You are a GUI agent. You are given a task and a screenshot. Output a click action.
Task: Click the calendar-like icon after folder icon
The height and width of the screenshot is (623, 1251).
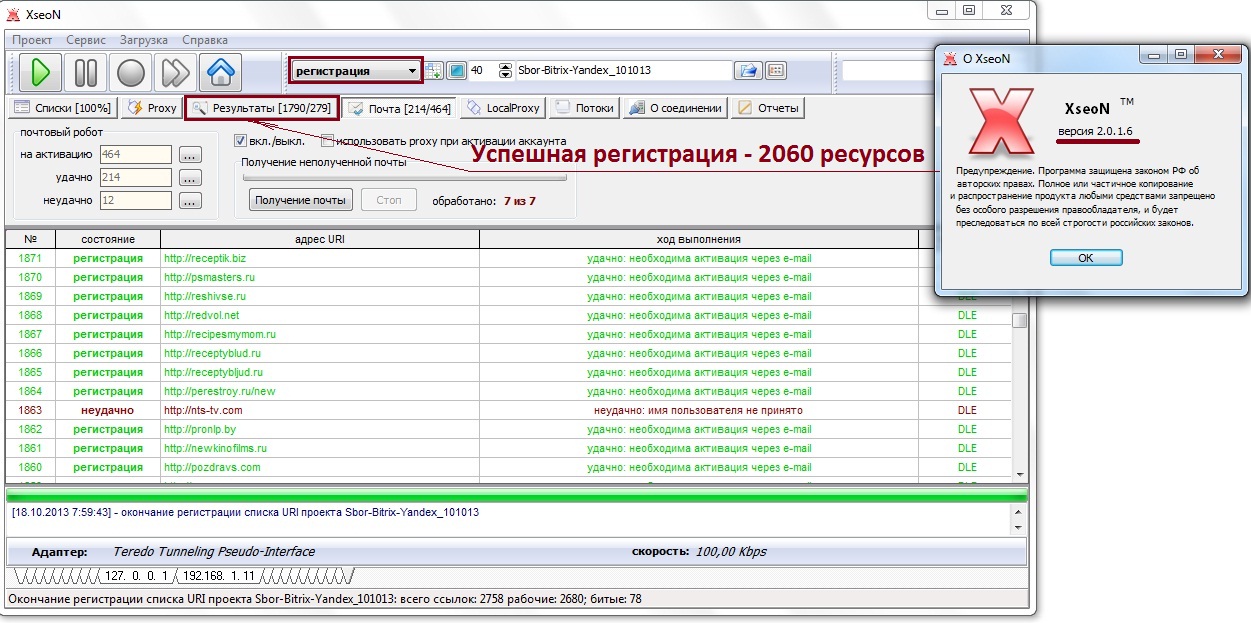pyautogui.click(x=775, y=71)
